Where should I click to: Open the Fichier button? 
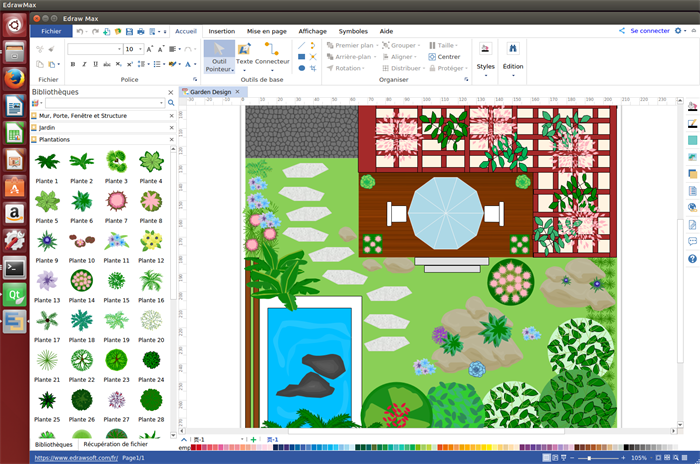51,31
